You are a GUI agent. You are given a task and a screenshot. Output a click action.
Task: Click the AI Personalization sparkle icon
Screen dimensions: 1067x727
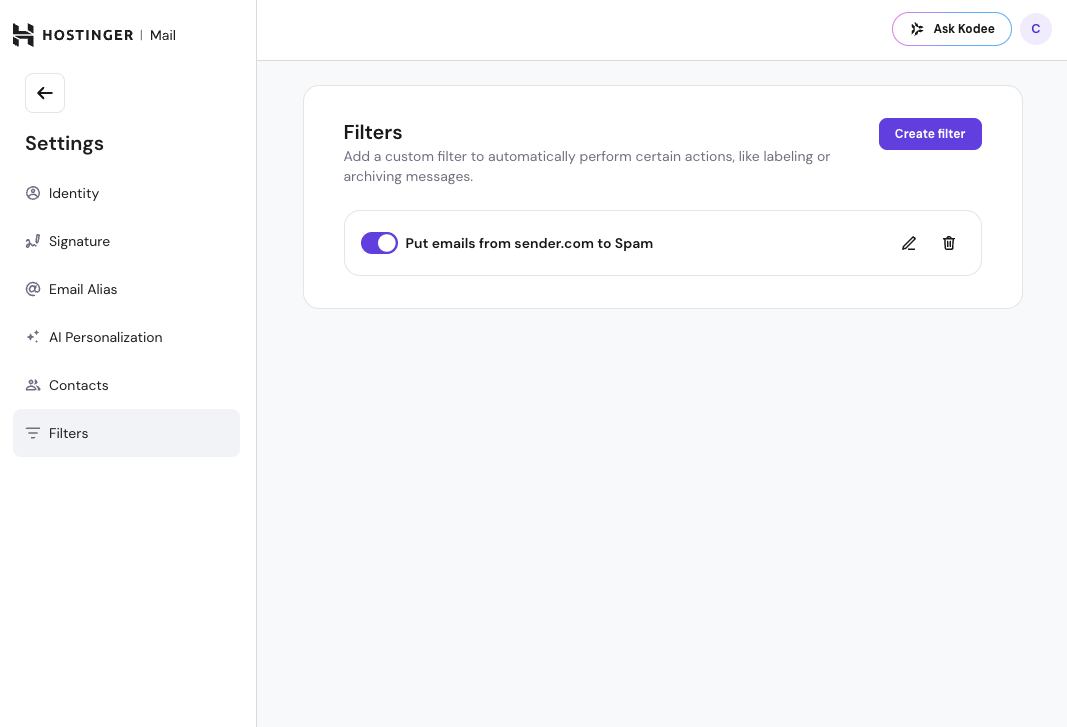[33, 337]
